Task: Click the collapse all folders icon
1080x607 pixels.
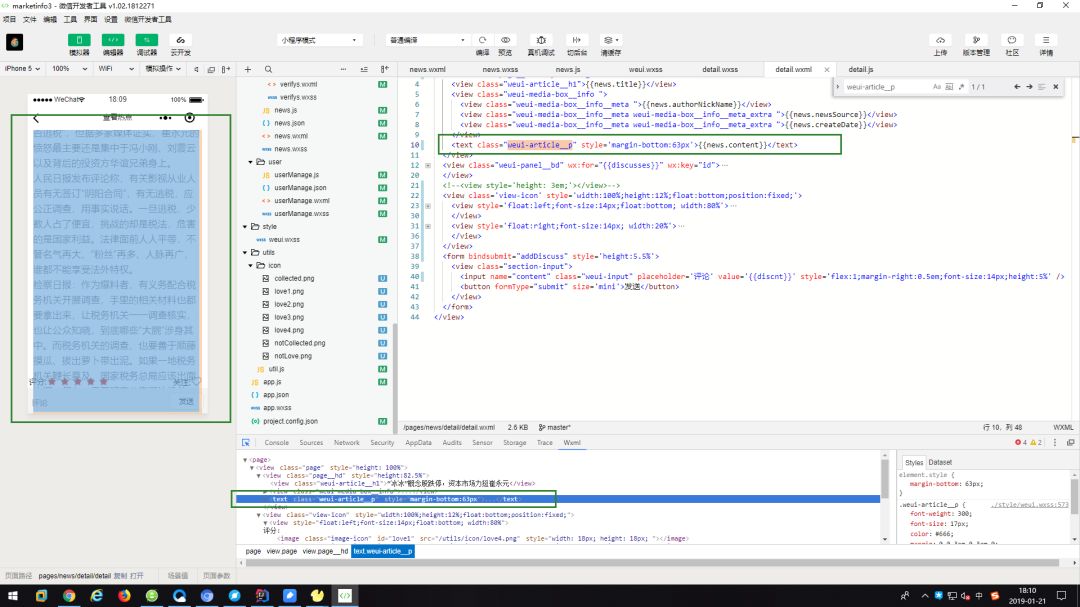Action: tap(364, 70)
